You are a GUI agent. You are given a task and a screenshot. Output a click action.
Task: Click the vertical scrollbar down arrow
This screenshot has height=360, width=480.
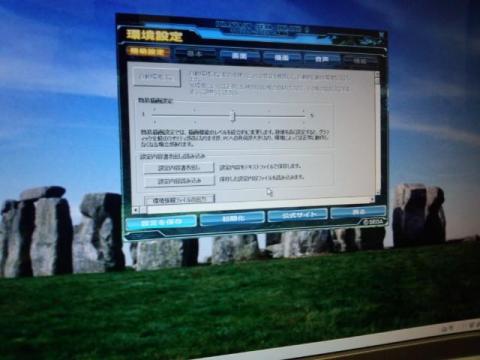tap(378, 192)
